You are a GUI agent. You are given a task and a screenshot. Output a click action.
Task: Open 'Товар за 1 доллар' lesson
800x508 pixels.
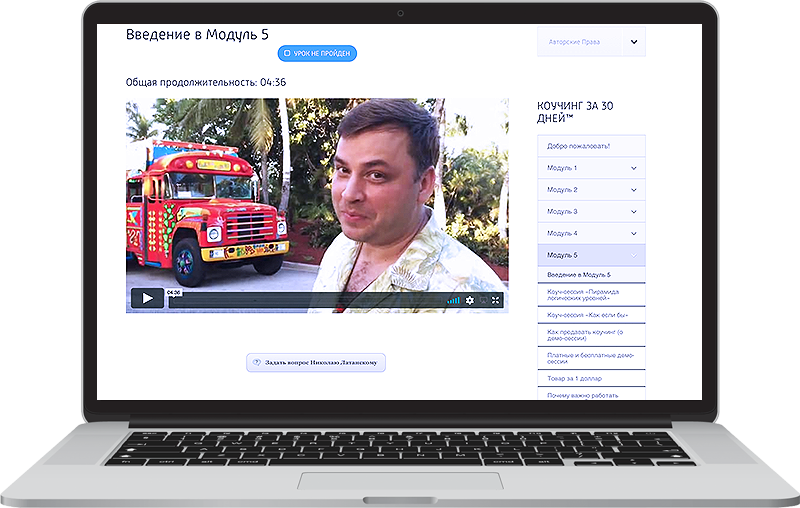[x=575, y=379]
